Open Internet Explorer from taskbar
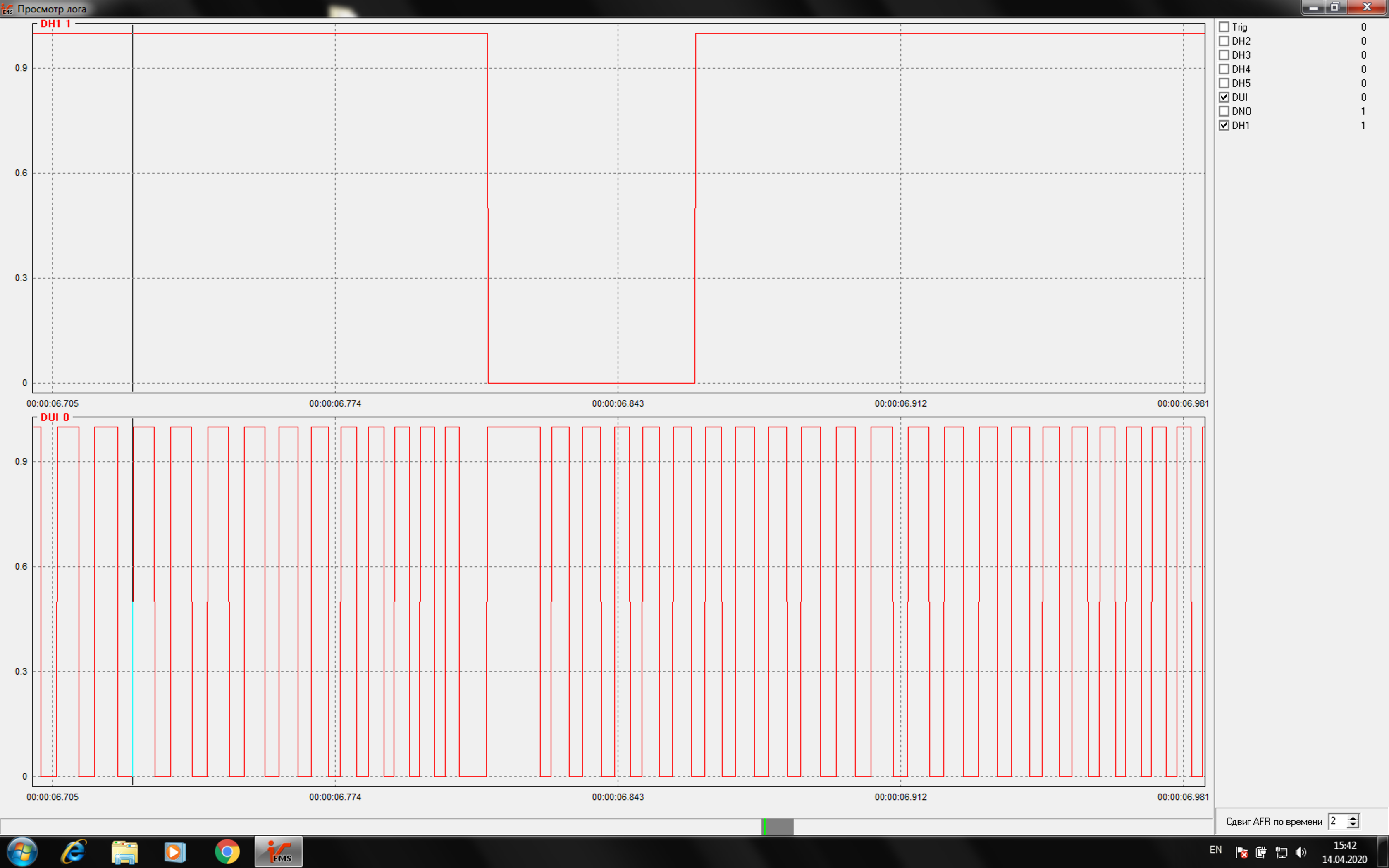 (x=74, y=852)
